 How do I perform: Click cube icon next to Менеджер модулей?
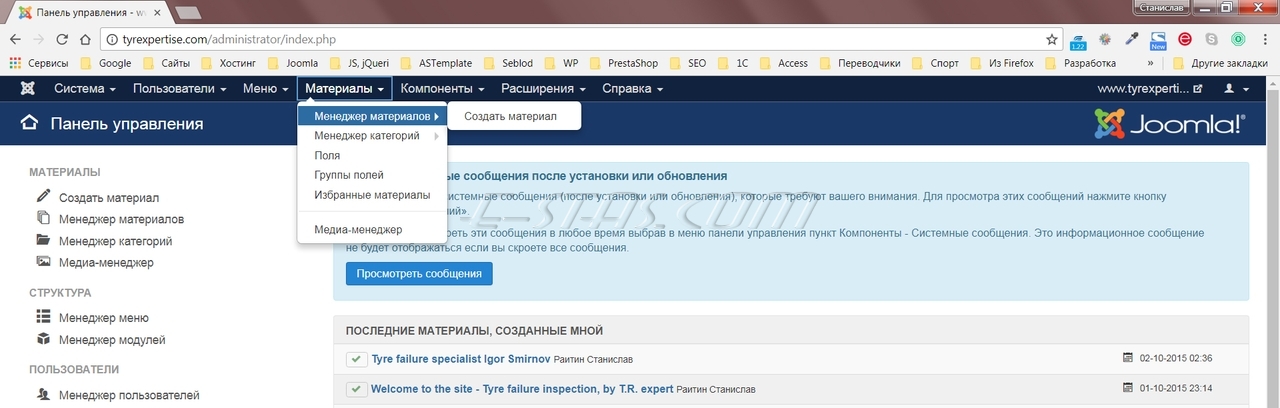[x=43, y=339]
